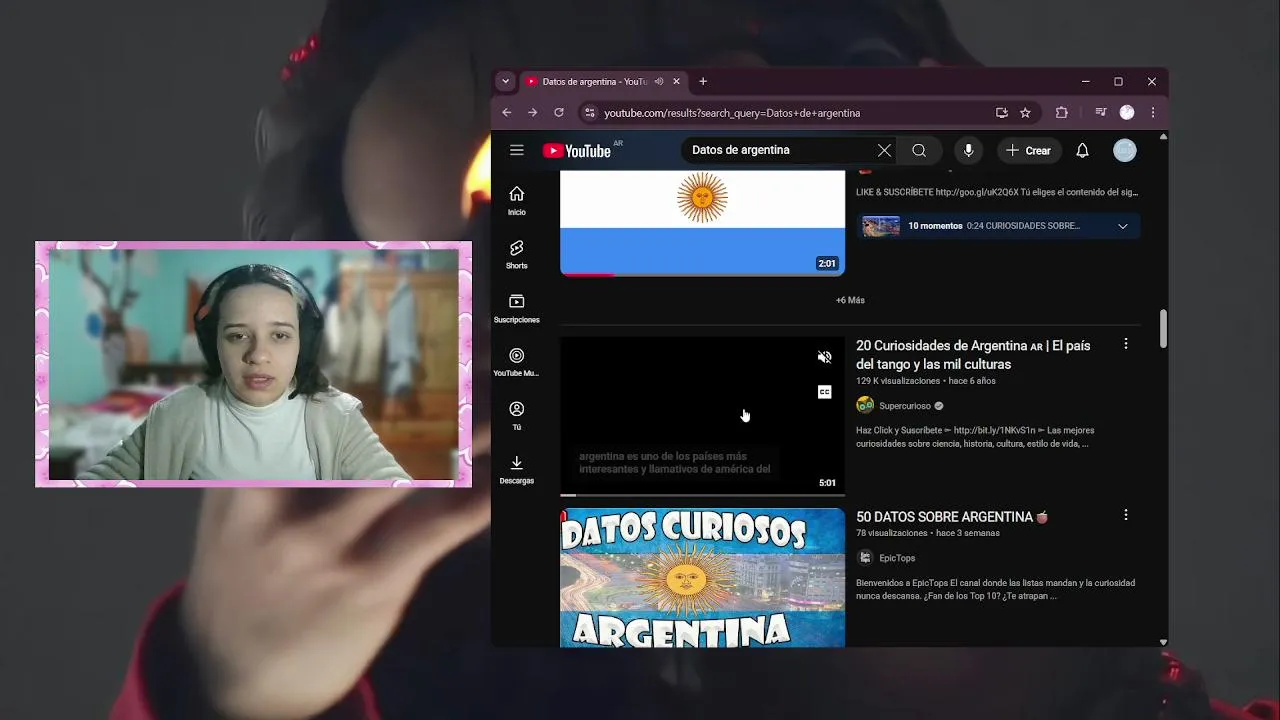Click the YouTube search input field
This screenshot has height=720, width=1280.
[780, 150]
